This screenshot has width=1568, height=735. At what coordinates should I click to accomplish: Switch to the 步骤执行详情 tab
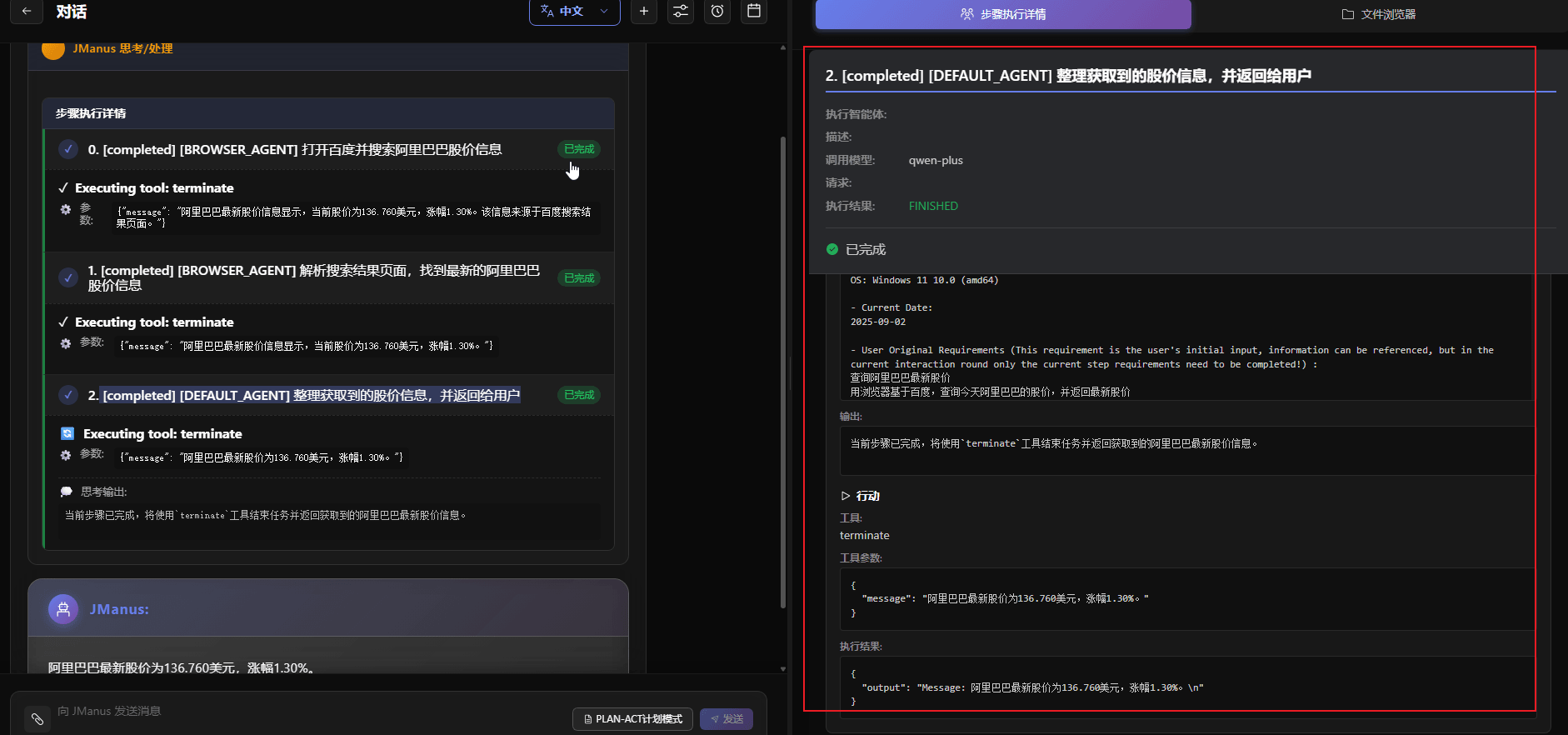1003,14
